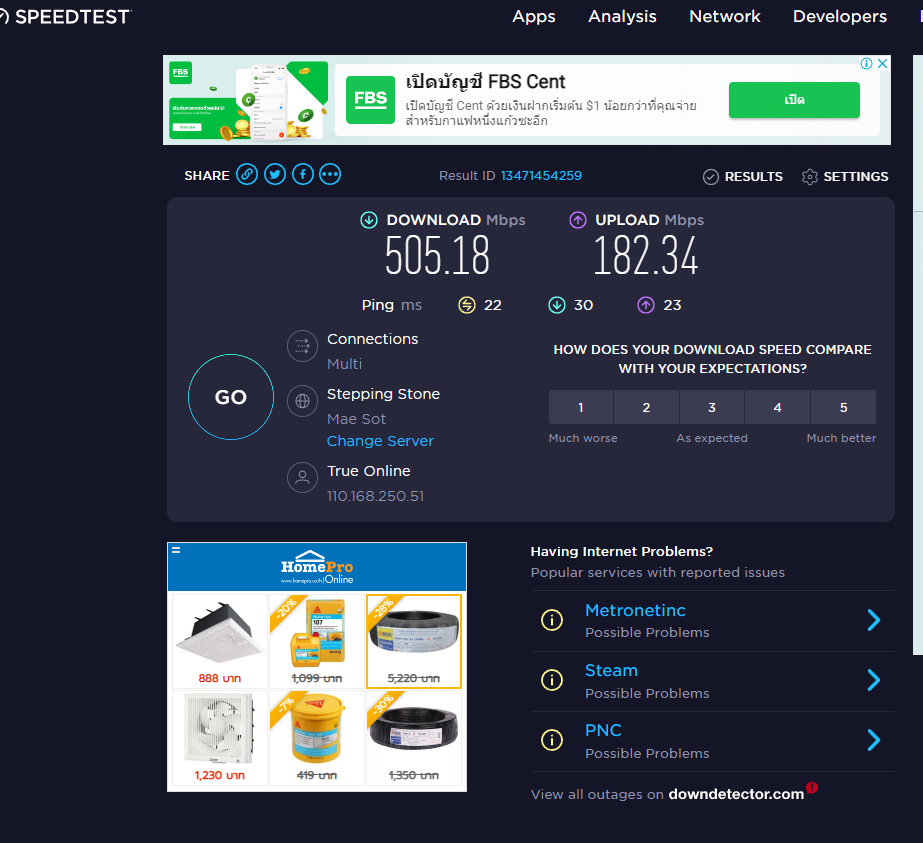Start test with GO button
Screen dimensions: 923x843
pos(231,397)
